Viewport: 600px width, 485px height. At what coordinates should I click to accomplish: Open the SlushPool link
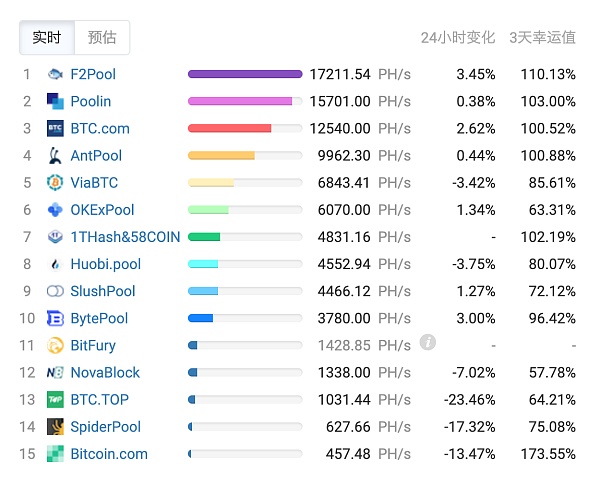103,291
